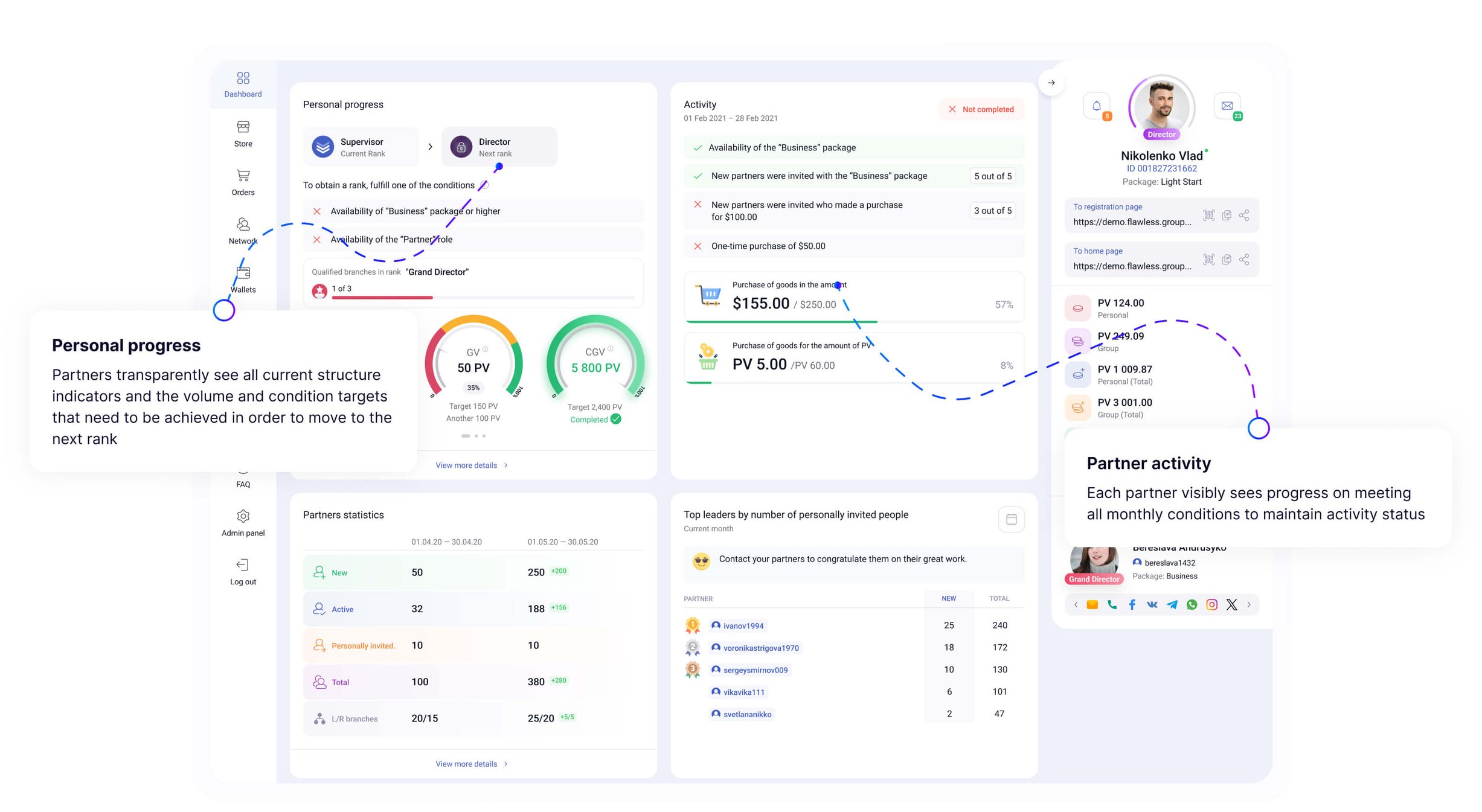Image resolution: width=1482 pixels, height=812 pixels.
Task: Click the Instagram contact icon
Action: pyautogui.click(x=1211, y=604)
